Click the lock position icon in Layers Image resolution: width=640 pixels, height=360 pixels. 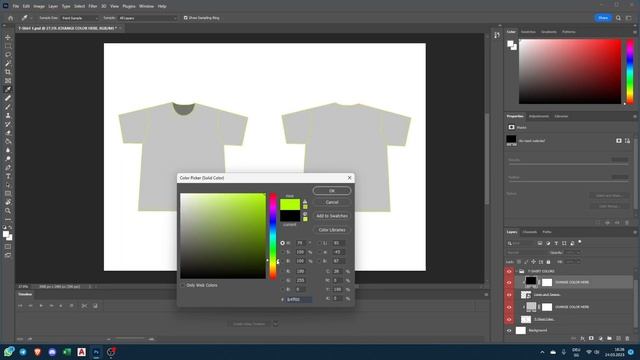coord(533,262)
